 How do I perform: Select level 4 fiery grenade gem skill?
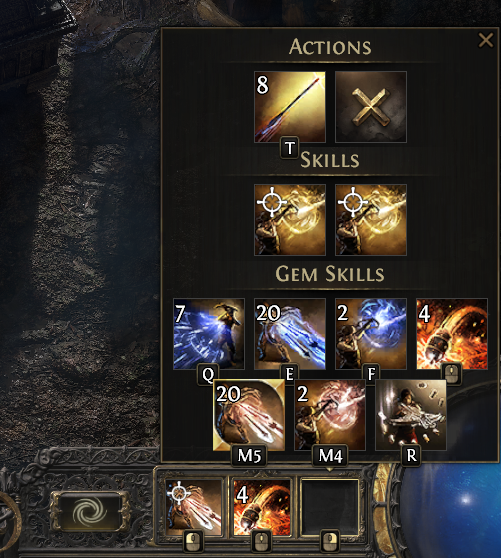coord(452,334)
